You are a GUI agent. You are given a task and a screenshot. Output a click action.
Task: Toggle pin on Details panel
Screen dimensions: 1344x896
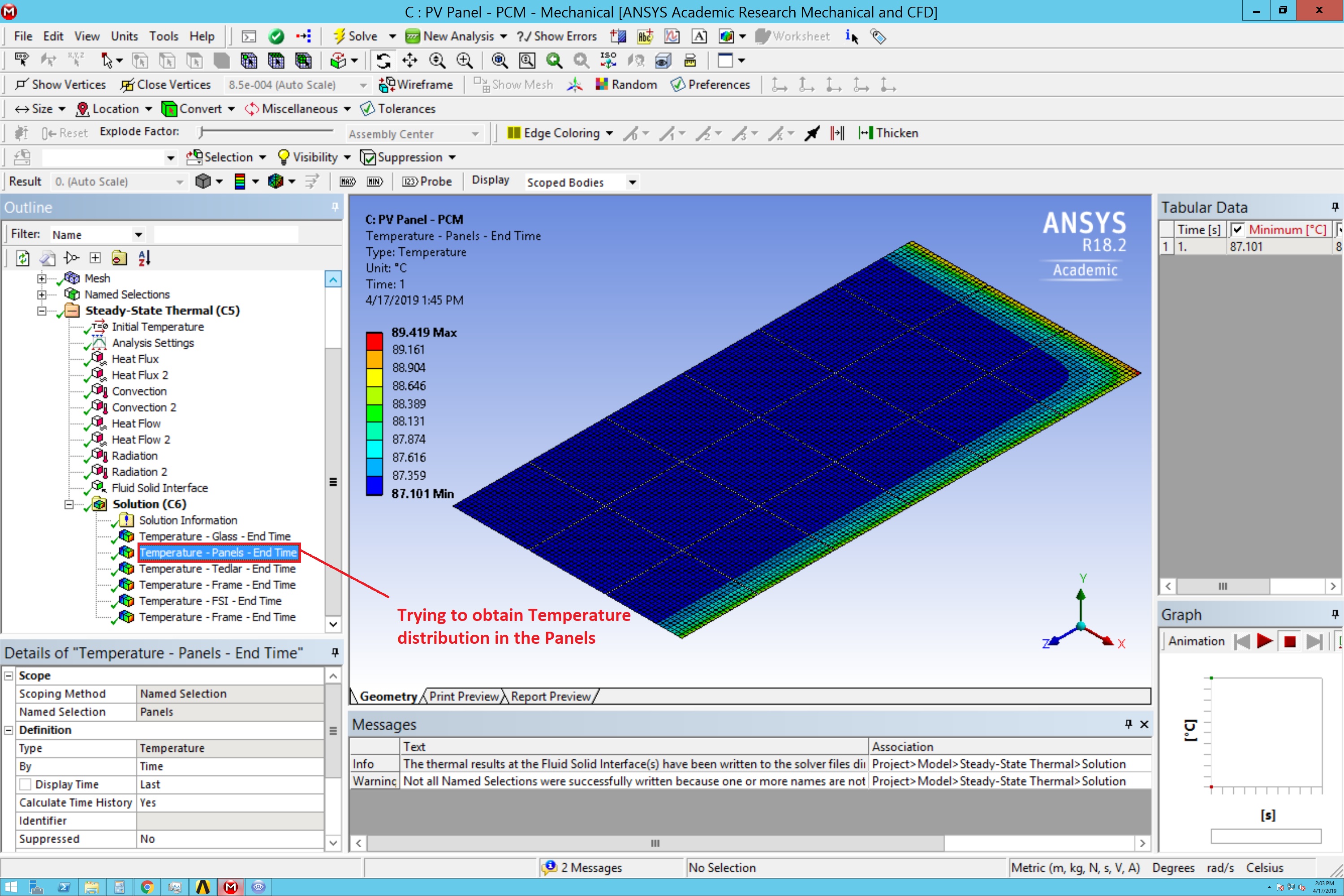[335, 653]
